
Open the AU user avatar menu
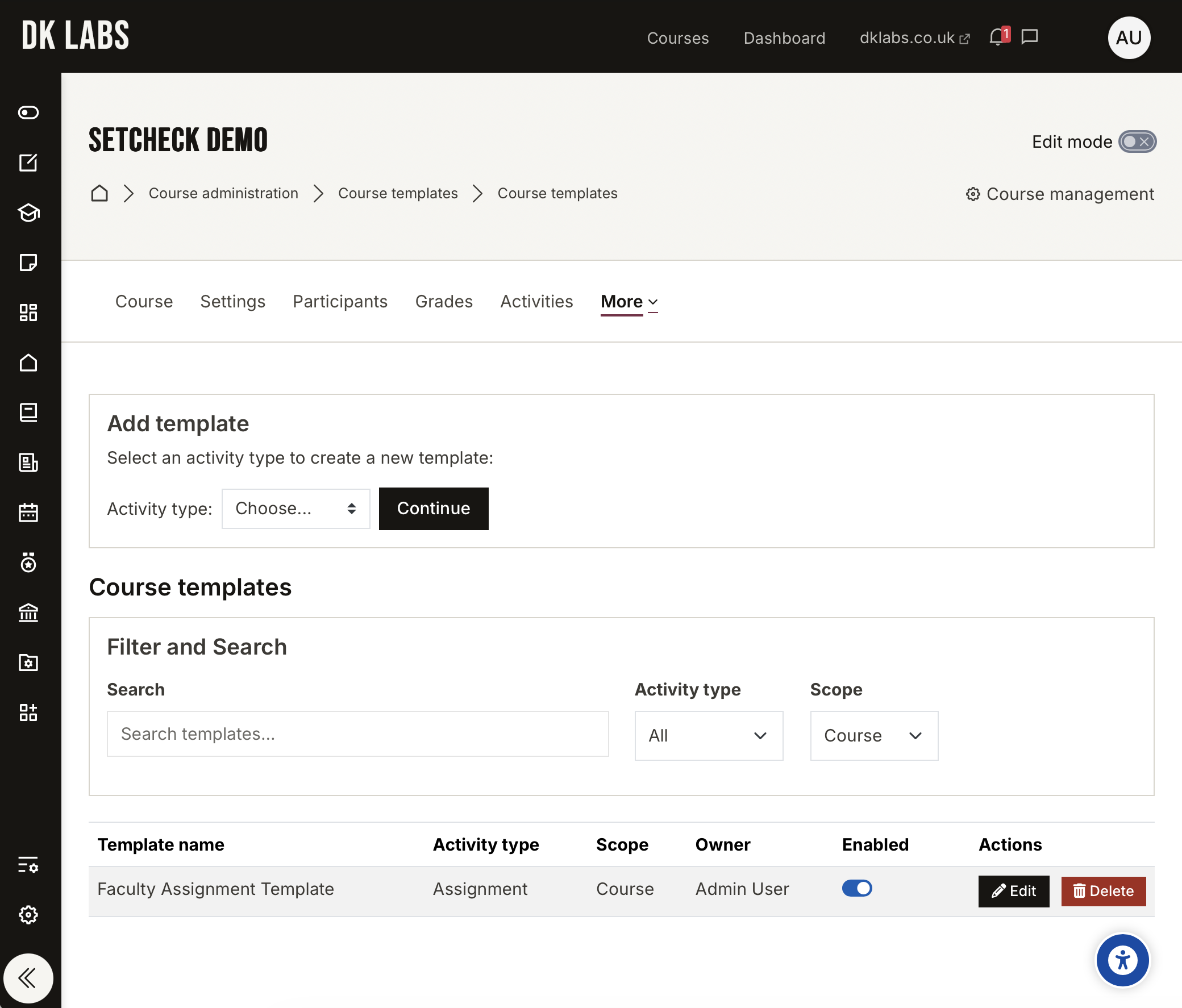1129,38
